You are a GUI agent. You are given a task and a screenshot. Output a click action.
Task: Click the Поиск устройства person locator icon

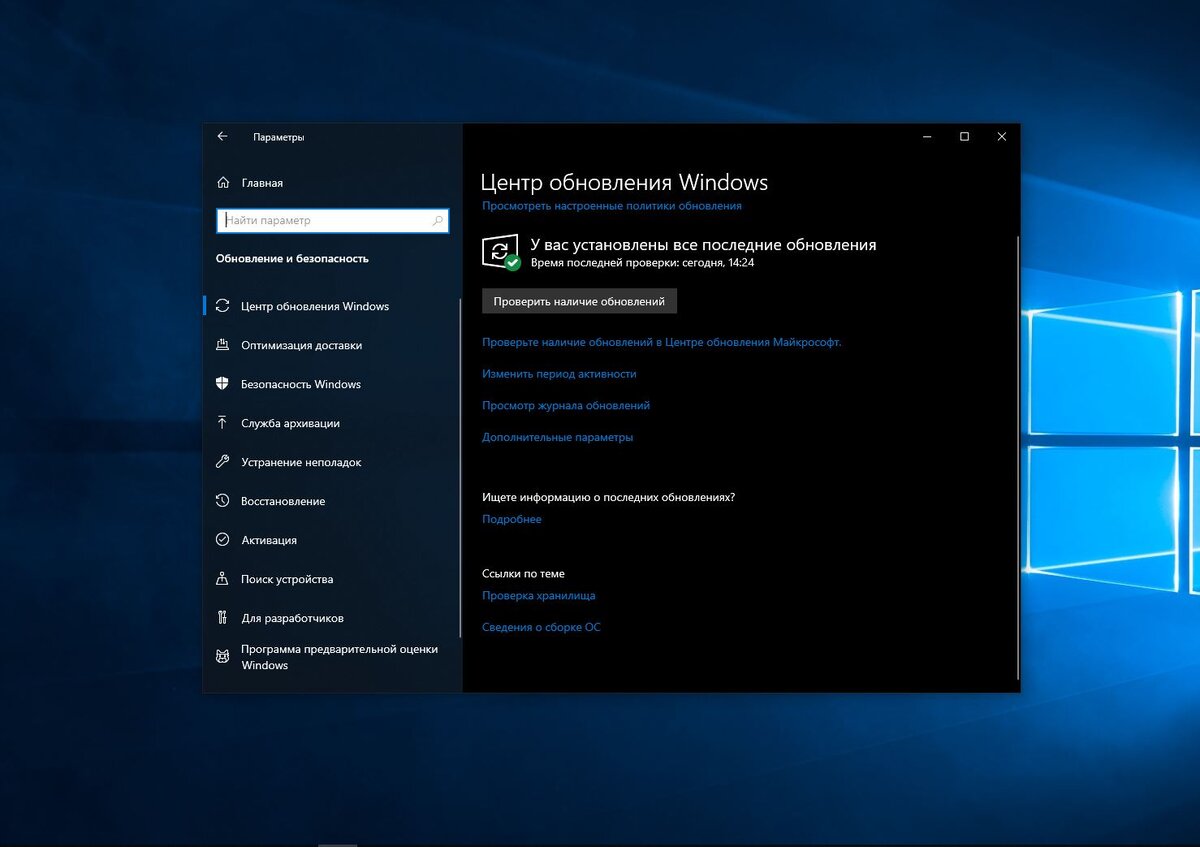coord(223,579)
